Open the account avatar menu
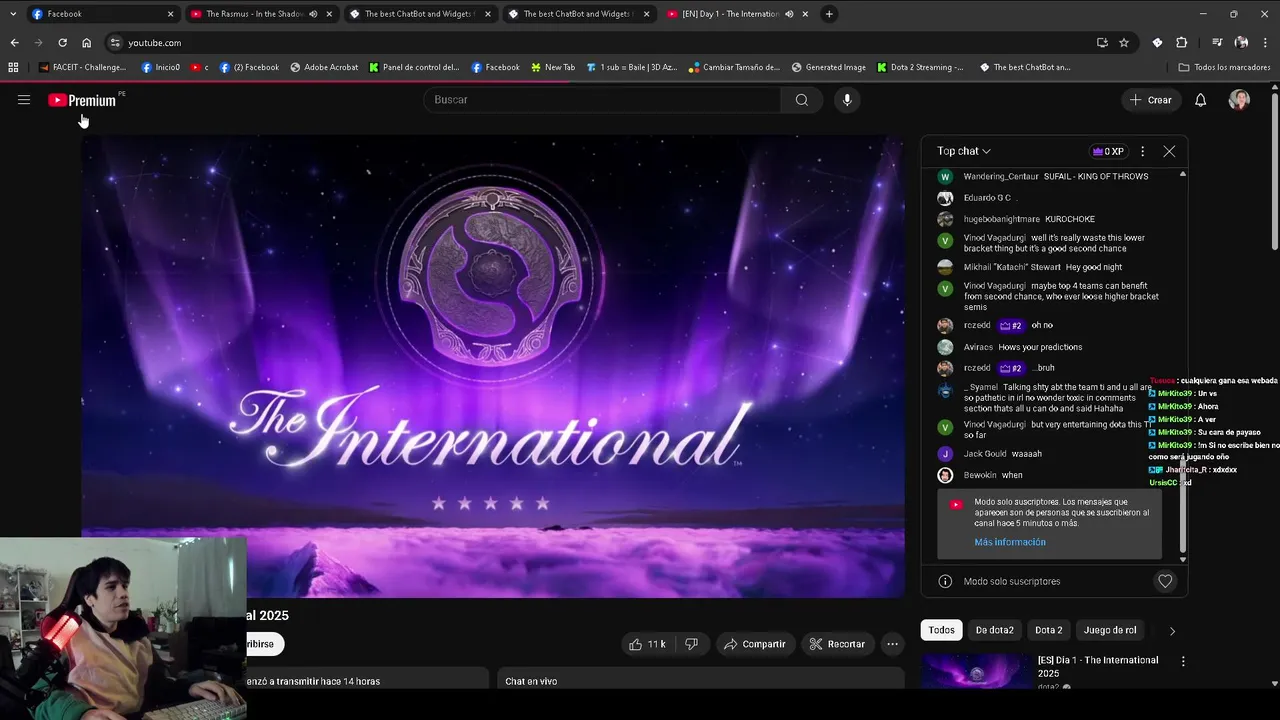 1239,100
